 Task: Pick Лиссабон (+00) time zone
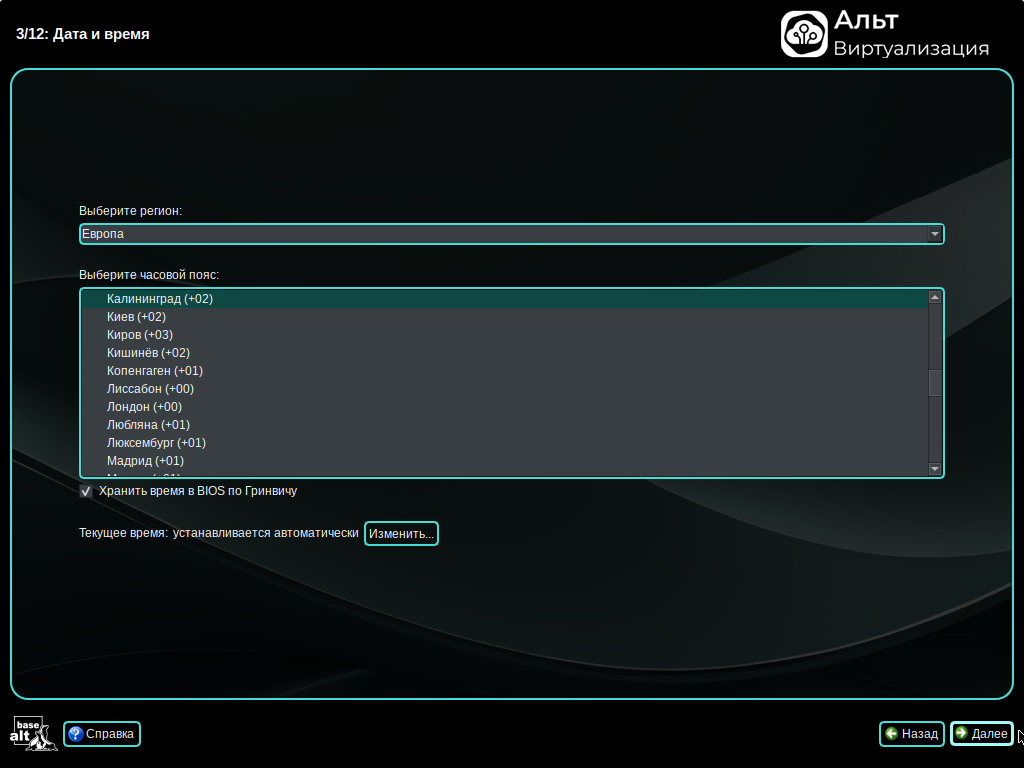pos(150,389)
